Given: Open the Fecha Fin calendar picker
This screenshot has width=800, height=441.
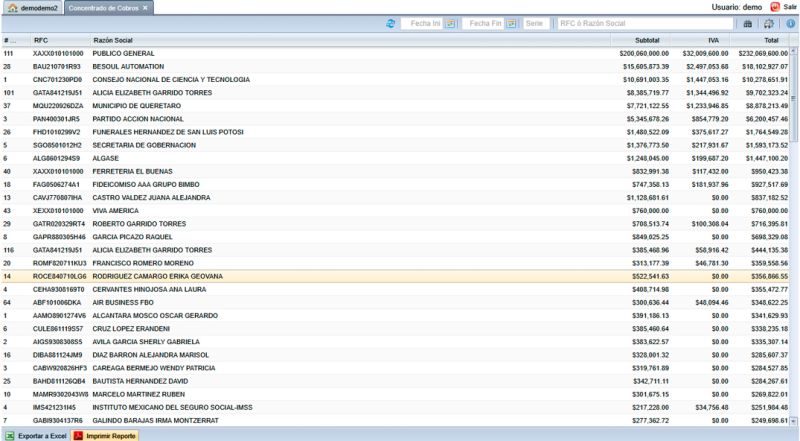Looking at the screenshot, I should coord(512,23).
